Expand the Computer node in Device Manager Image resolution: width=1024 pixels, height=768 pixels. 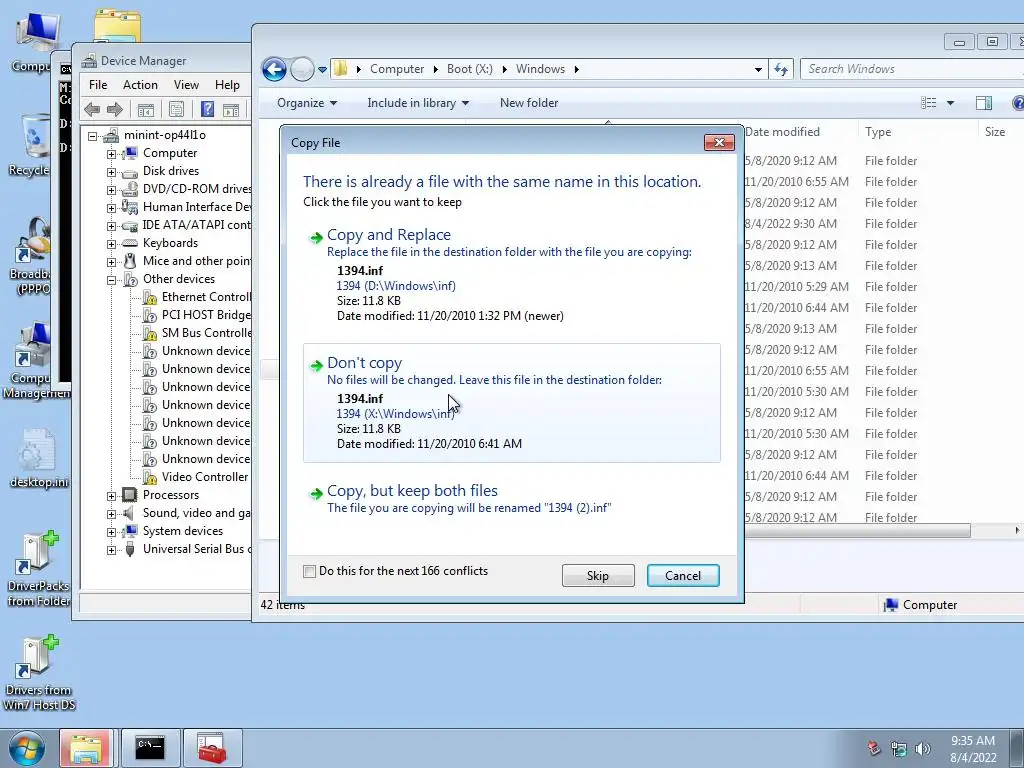[112, 154]
